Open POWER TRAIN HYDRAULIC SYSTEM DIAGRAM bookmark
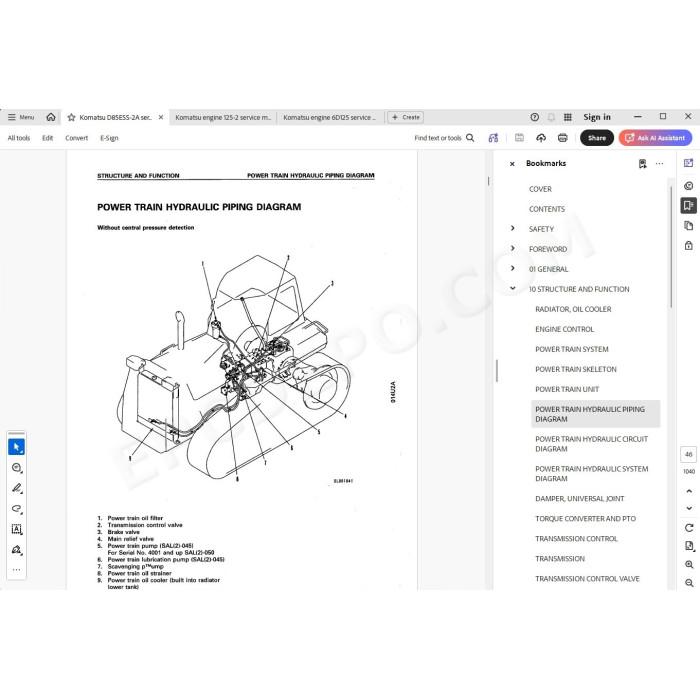Viewport: 700px width, 700px height. coord(592,474)
